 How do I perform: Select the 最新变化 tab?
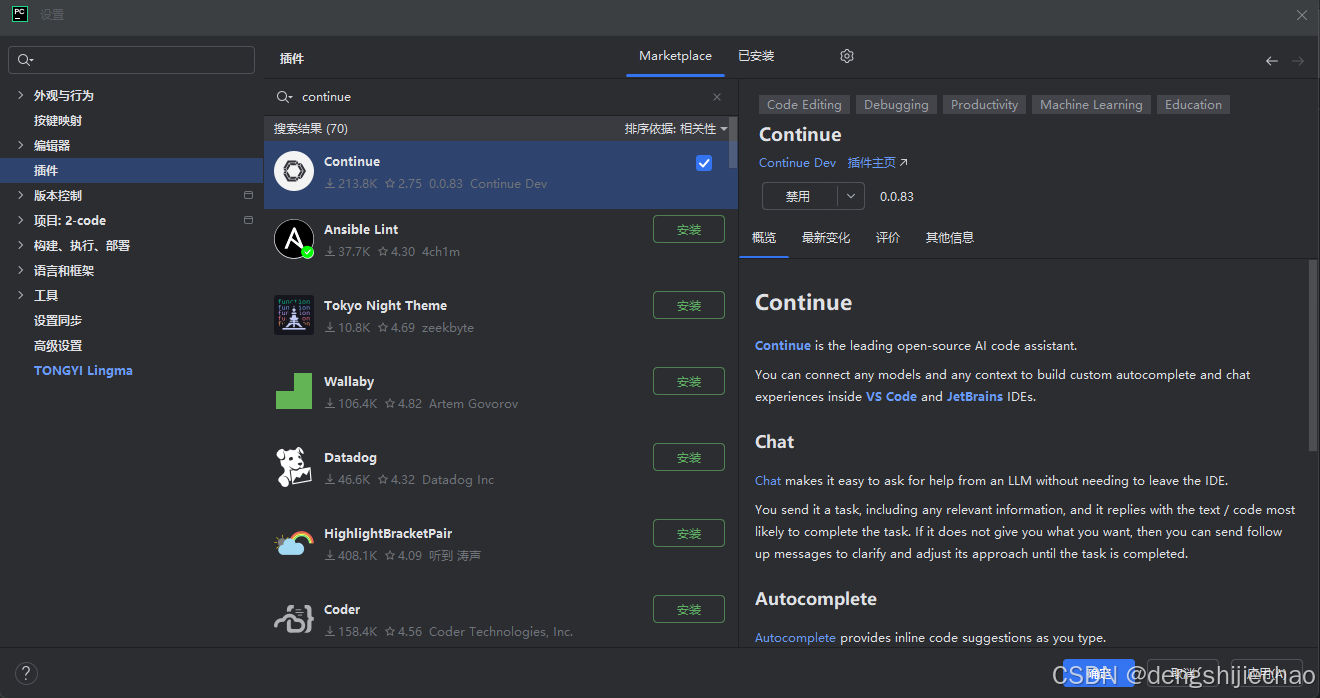826,238
